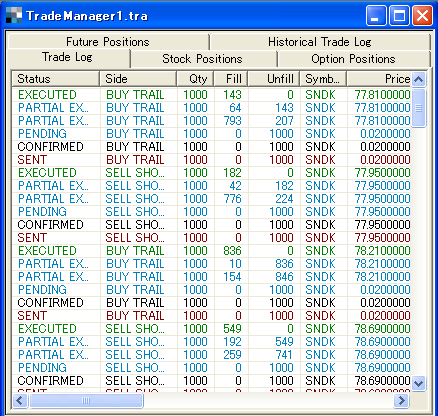Click the Fill value 154
Image resolution: width=438 pixels, height=416 pixels.
(232, 277)
